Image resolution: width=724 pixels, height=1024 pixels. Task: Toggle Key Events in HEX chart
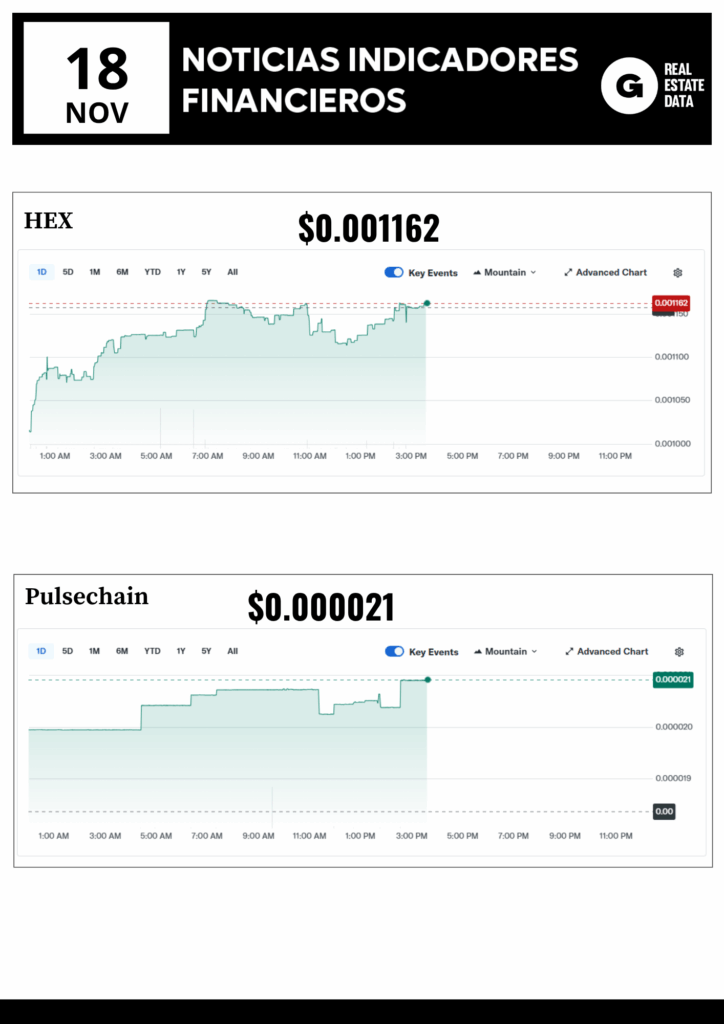click(394, 272)
